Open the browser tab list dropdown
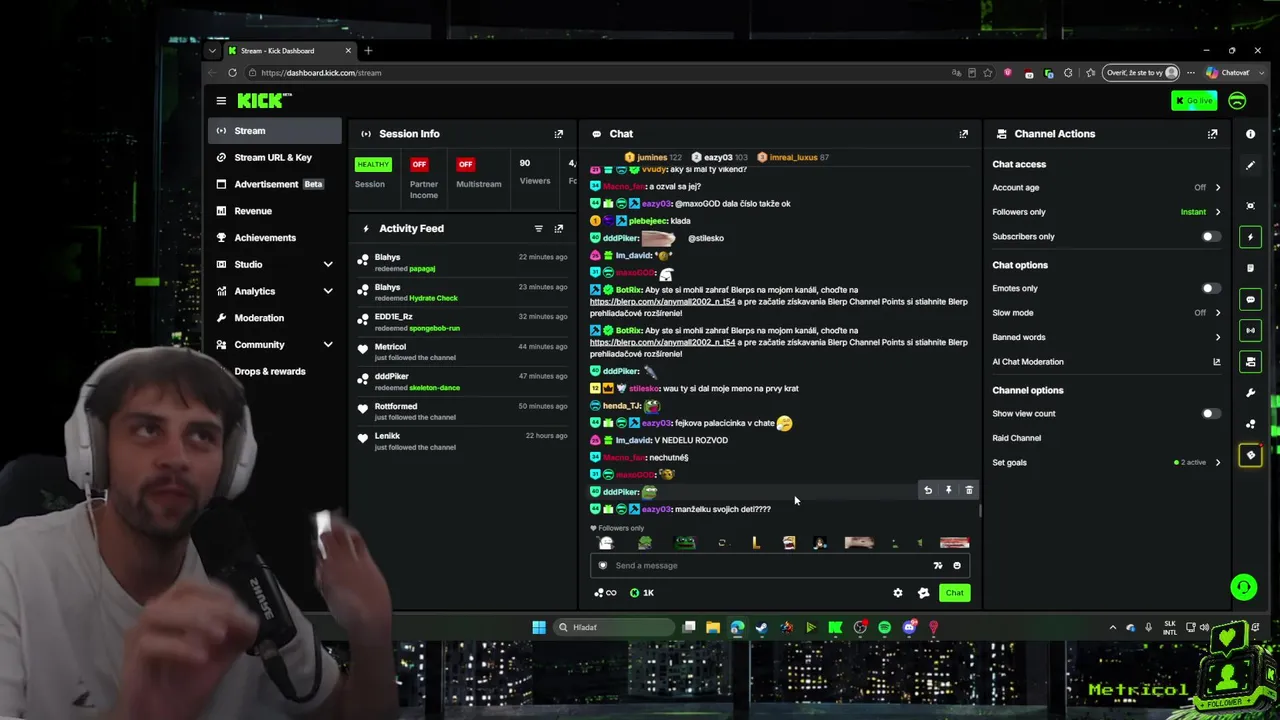Image resolution: width=1280 pixels, height=720 pixels. [212, 51]
